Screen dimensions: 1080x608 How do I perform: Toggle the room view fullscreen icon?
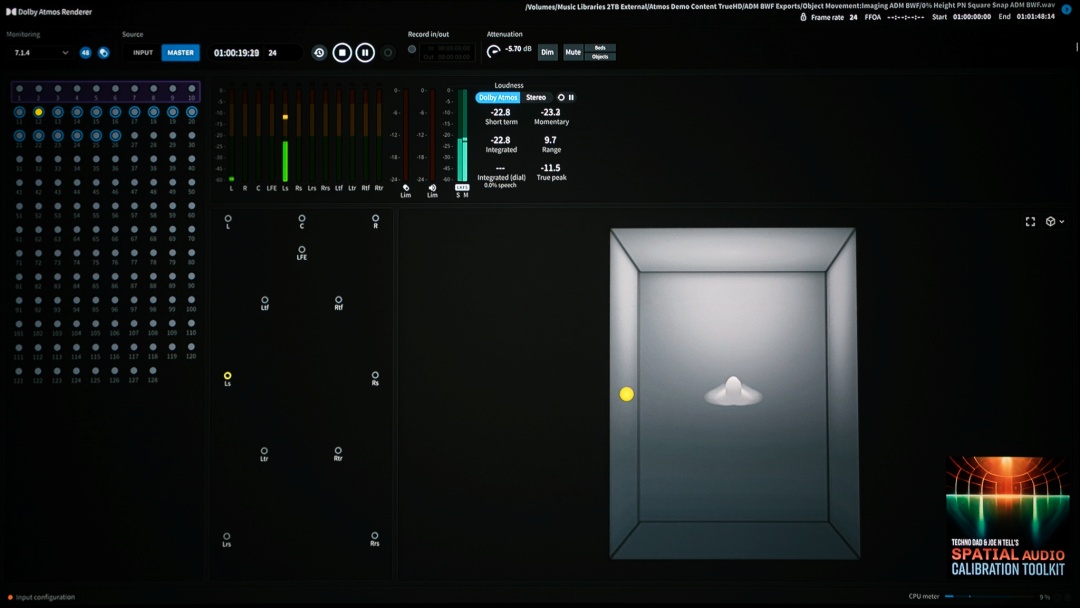[x=1030, y=222]
